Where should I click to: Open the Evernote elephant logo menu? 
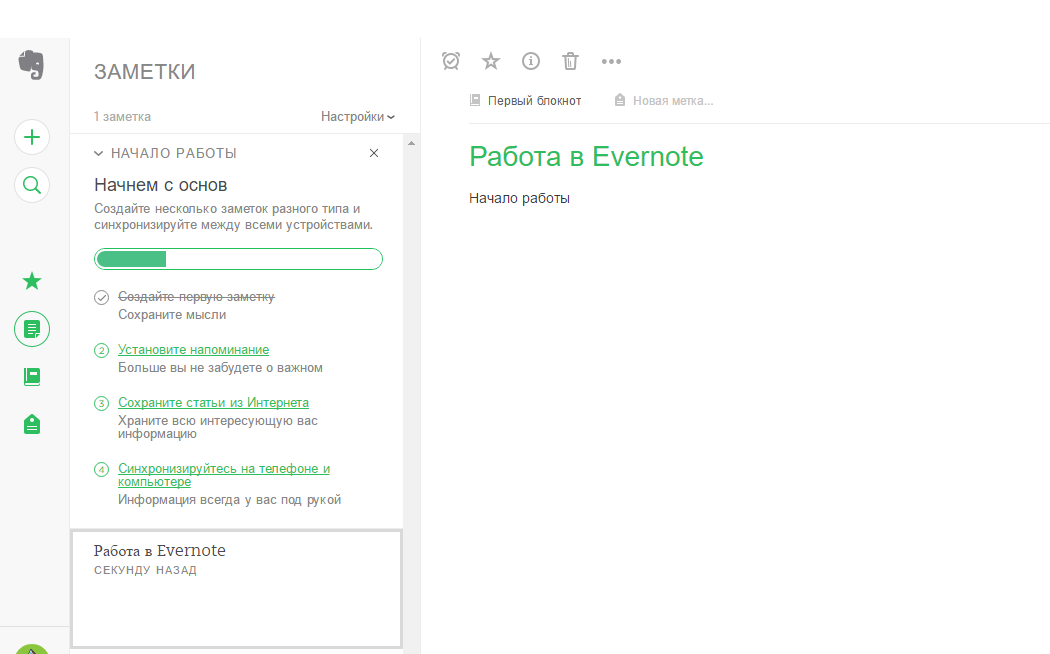click(x=31, y=64)
